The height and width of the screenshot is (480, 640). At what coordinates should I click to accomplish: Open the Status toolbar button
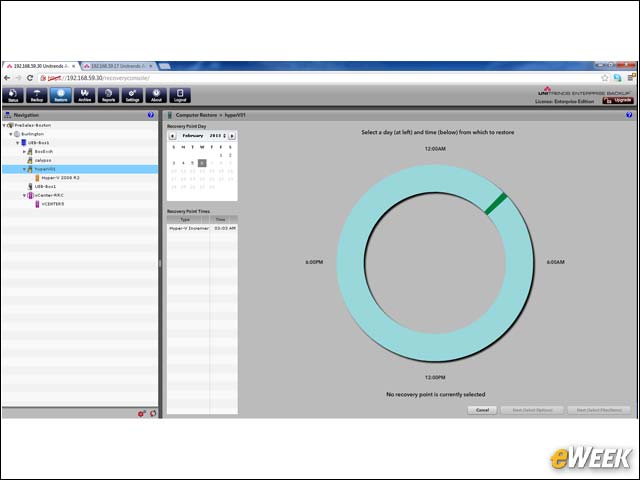[x=13, y=95]
